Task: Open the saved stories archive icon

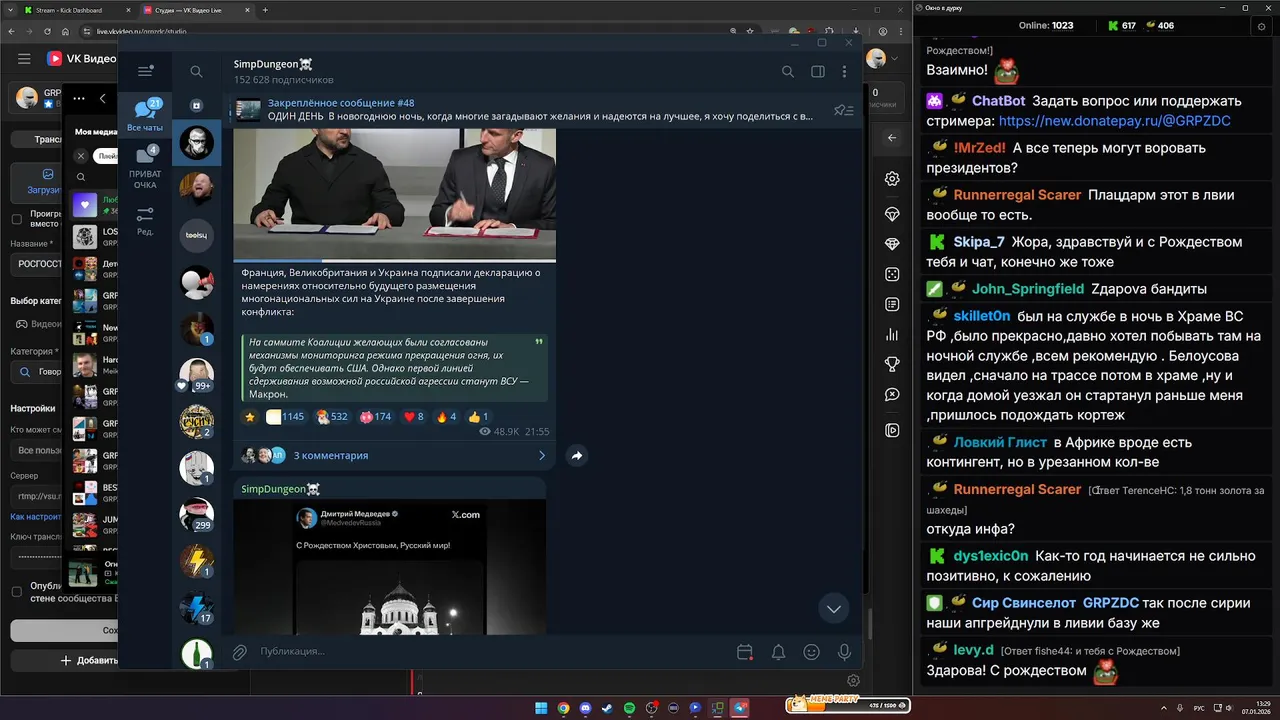Action: tap(197, 105)
